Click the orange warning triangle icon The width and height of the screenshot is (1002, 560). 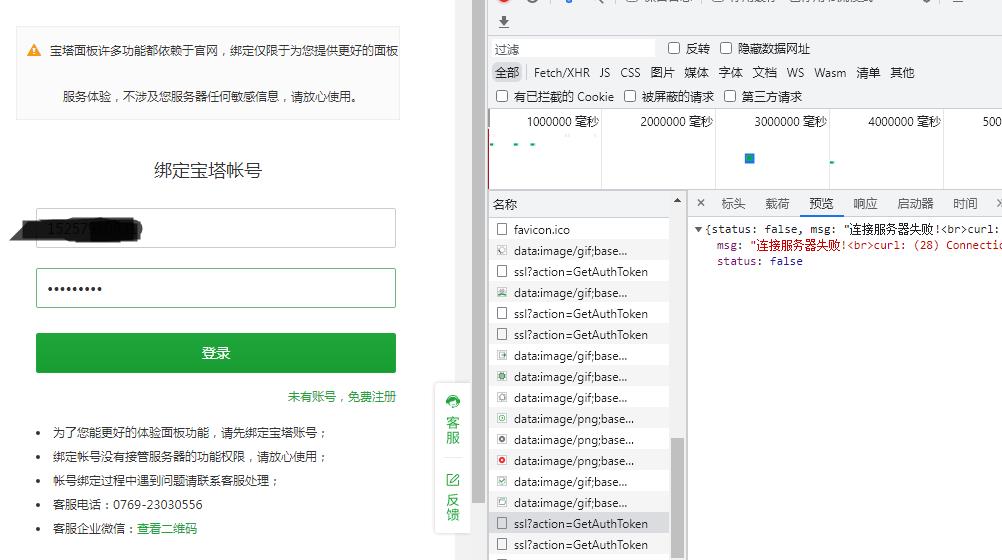point(34,51)
